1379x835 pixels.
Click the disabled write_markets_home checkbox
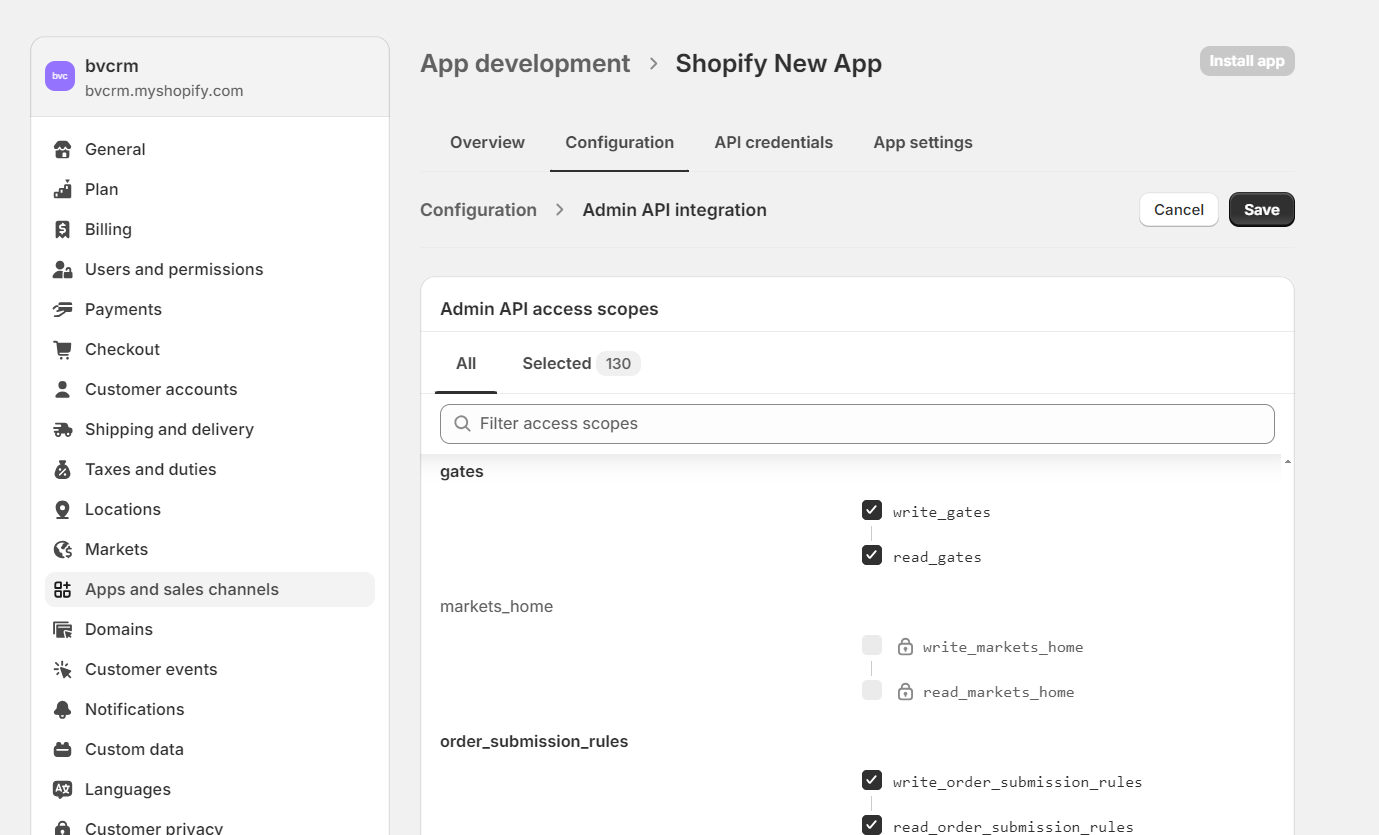coord(872,646)
